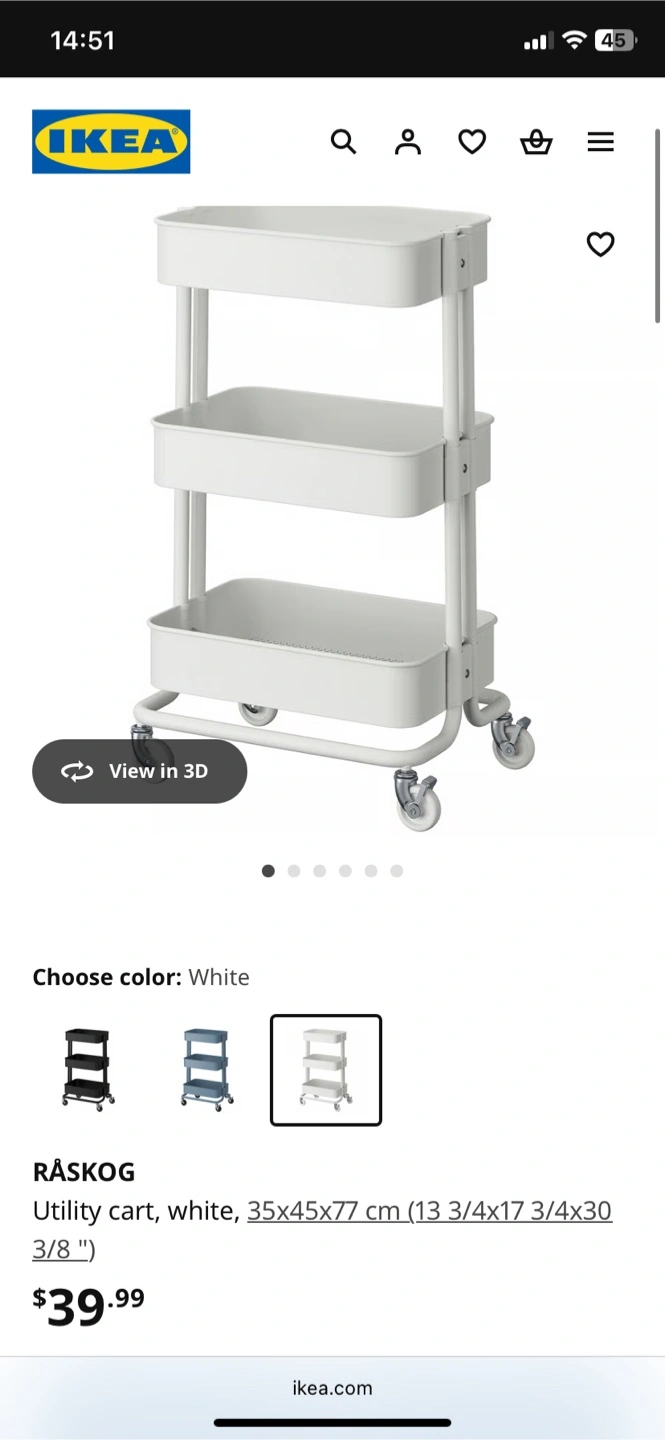The image size is (665, 1440).
Task: Go to third image carousel dot
Action: point(320,871)
